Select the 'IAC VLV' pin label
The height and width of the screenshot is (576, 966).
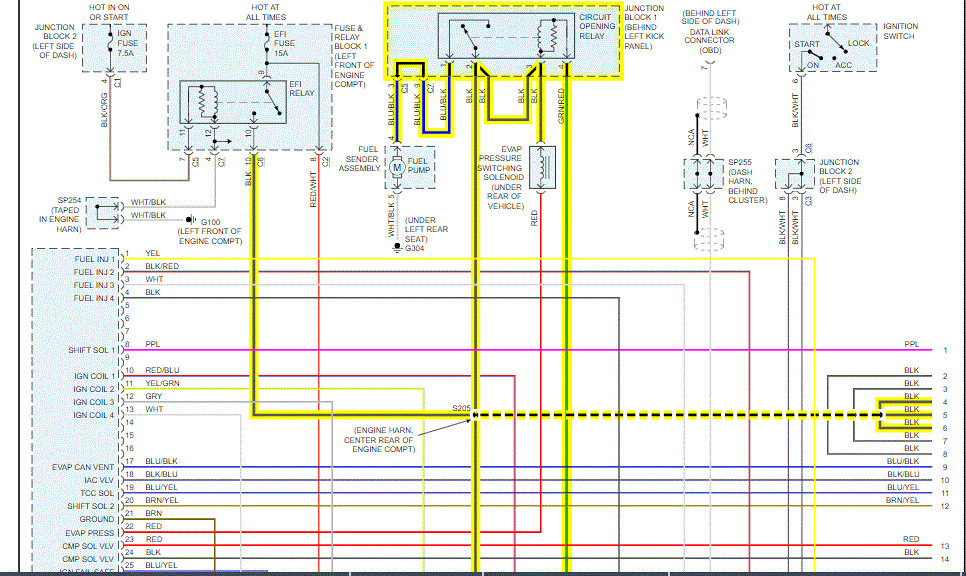[99, 481]
